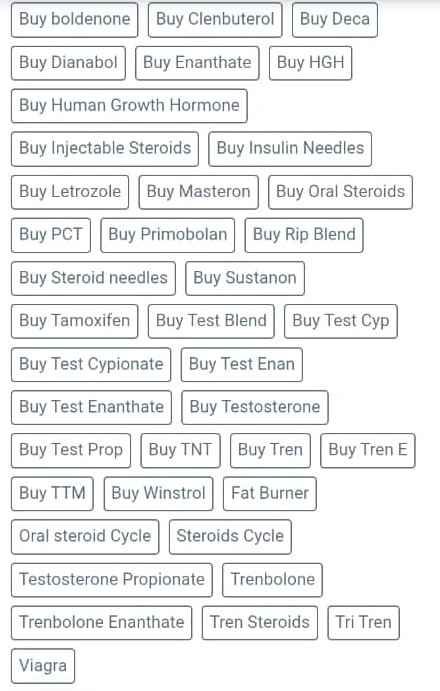Open the Oral steroid Cycle tag
The image size is (440, 691).
coord(85,537)
